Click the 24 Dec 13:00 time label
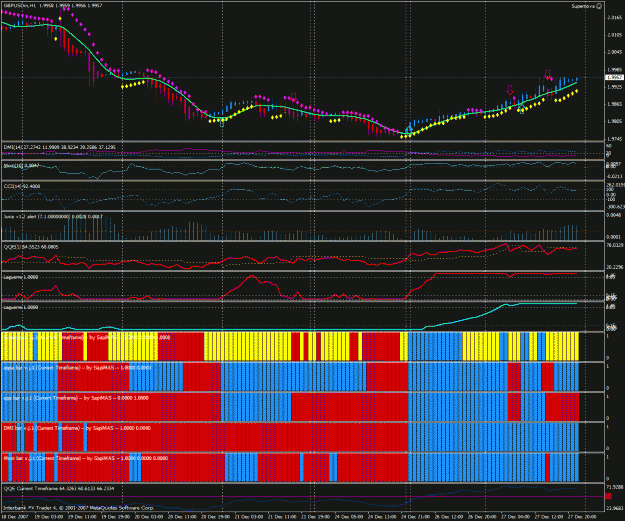625x521 pixels. point(382,517)
